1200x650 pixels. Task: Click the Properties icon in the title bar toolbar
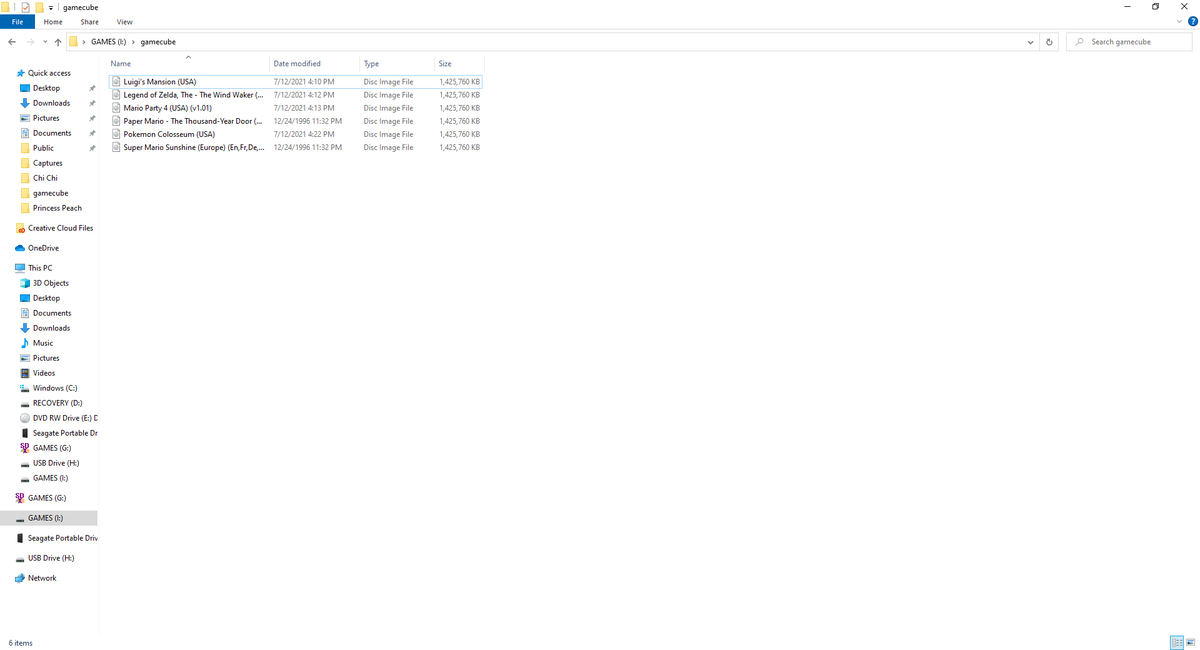coord(25,7)
